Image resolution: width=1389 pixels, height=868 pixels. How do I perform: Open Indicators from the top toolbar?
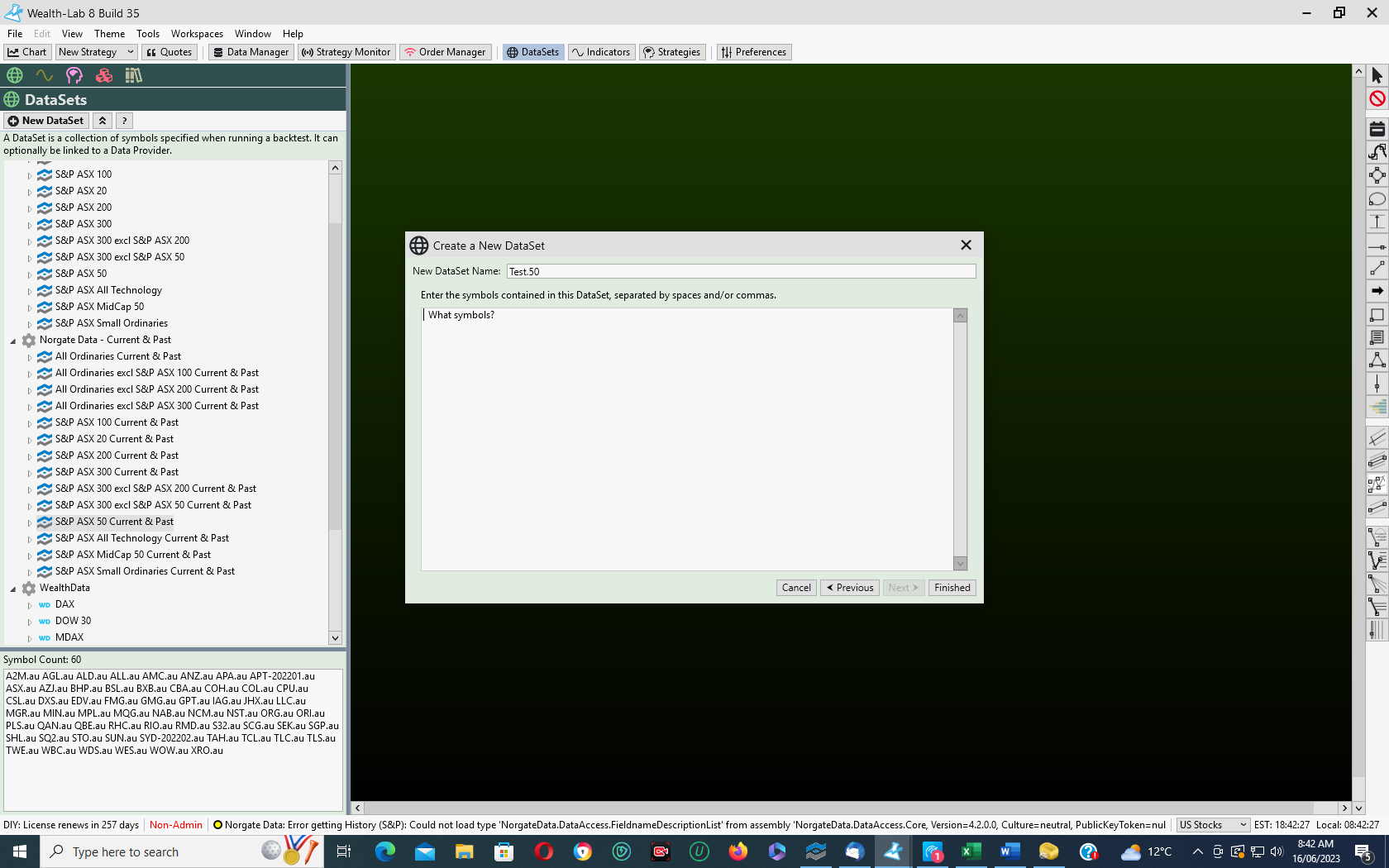pos(601,52)
